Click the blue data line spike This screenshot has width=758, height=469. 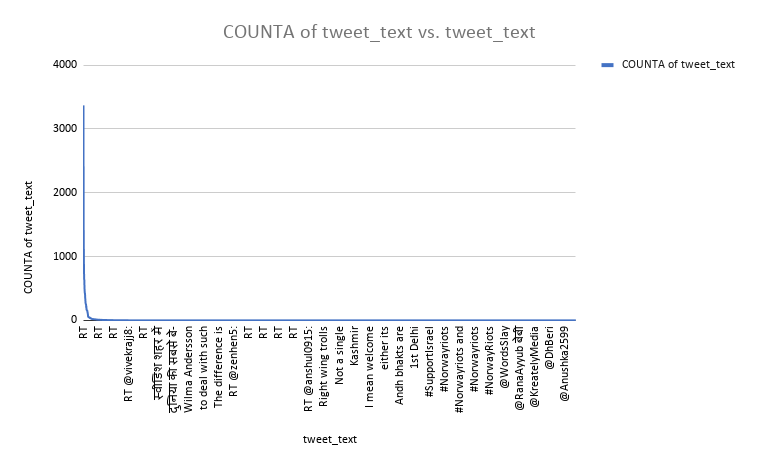[84, 200]
